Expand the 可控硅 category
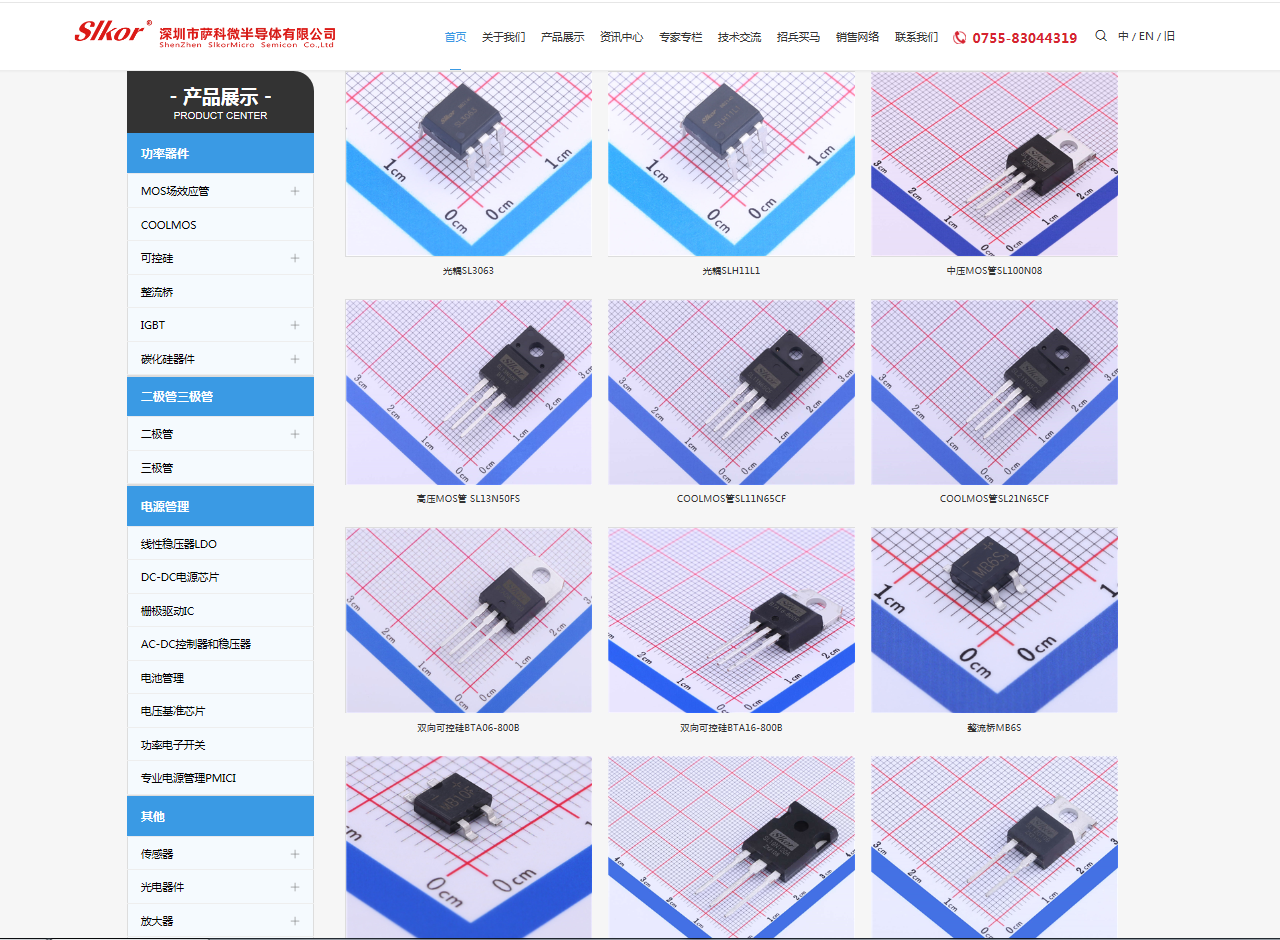 click(295, 258)
